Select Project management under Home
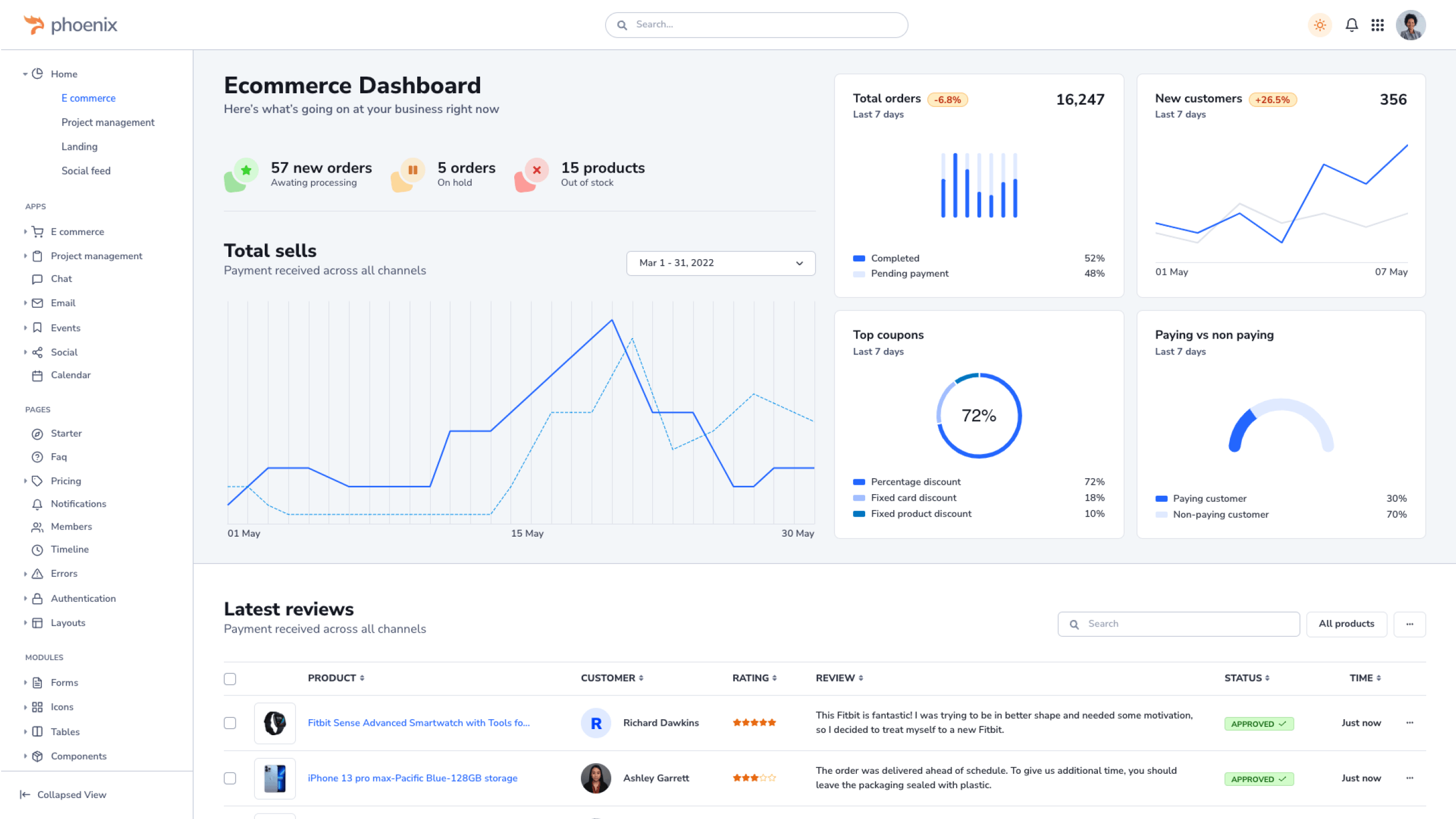The height and width of the screenshot is (819, 1456). (x=108, y=122)
